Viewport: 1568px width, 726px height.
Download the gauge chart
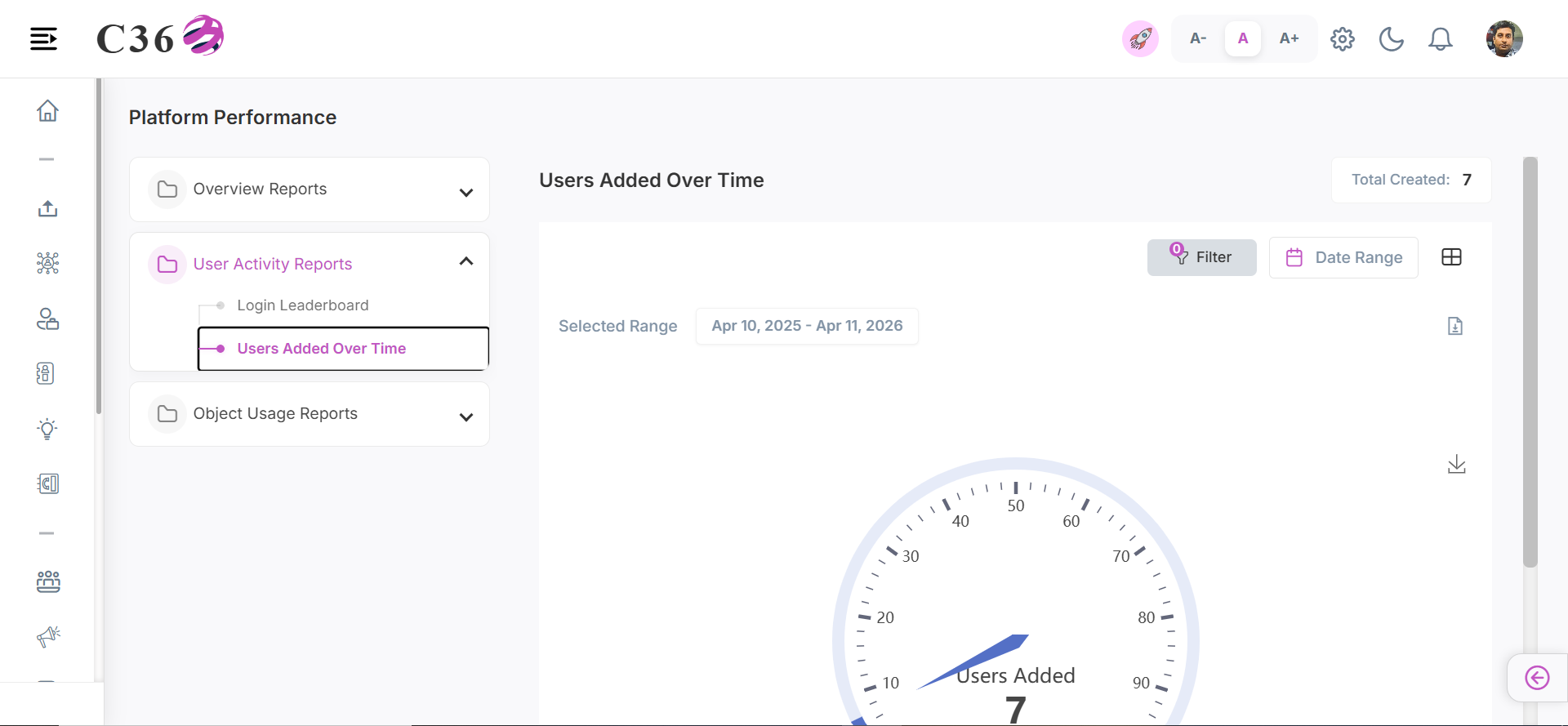[x=1456, y=465]
